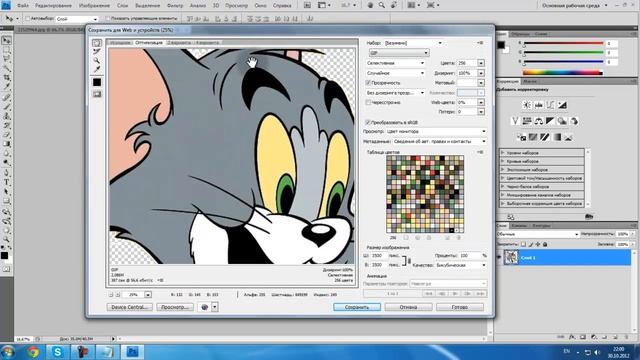The height and width of the screenshot is (360, 640).
Task: Open the Фильтр menu
Action: (x=175, y=6)
